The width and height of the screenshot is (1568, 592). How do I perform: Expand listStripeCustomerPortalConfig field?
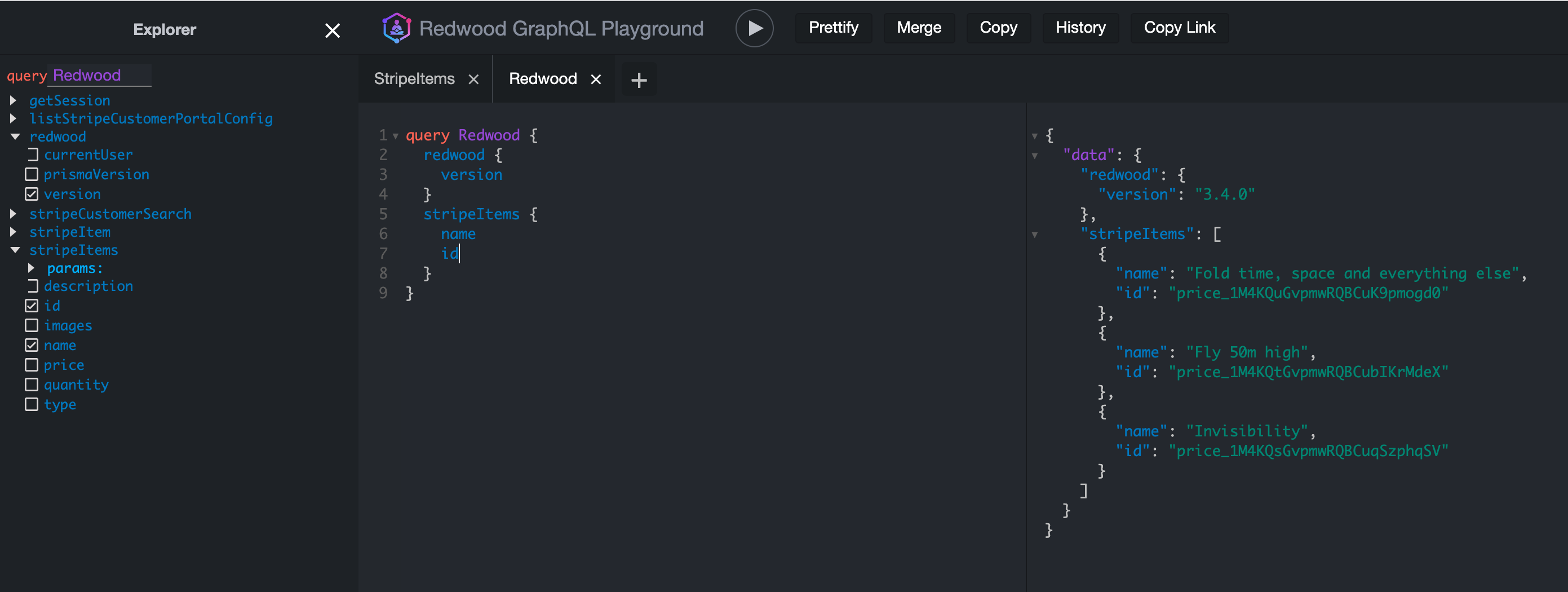click(13, 118)
